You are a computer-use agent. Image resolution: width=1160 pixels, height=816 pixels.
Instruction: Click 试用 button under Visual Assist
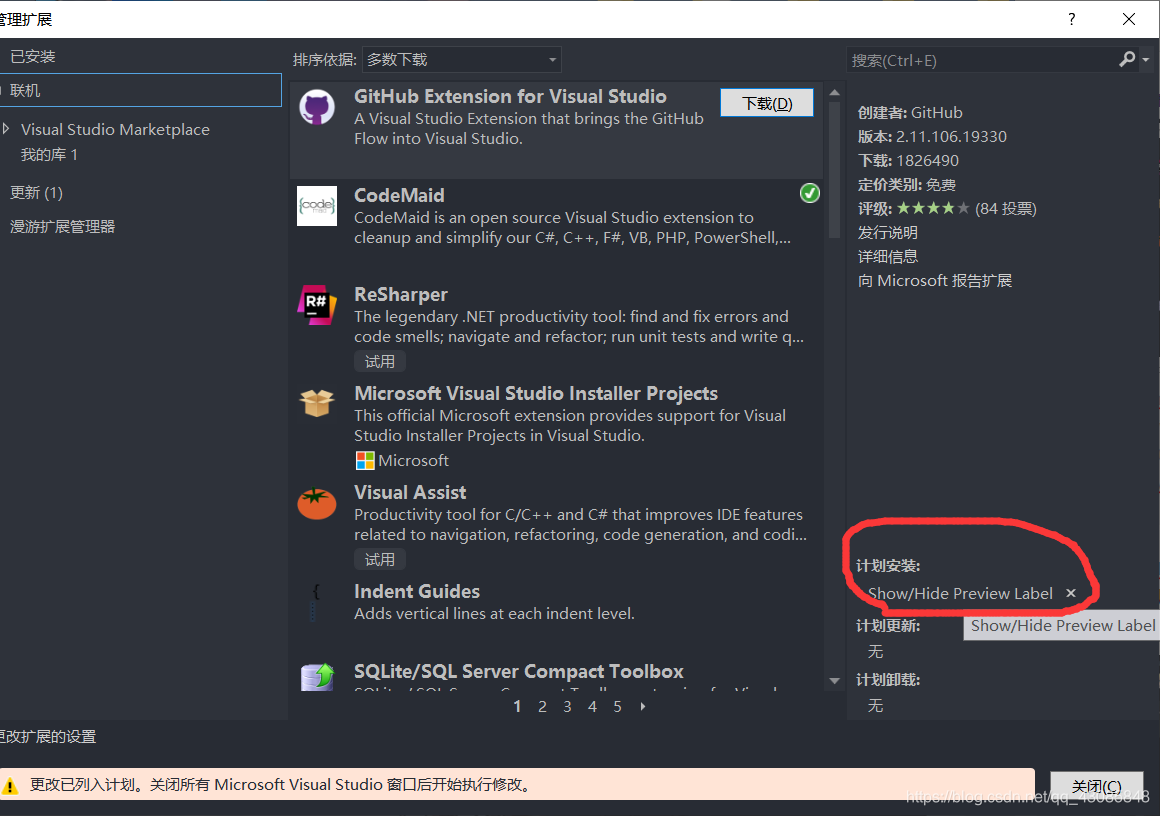coord(380,560)
